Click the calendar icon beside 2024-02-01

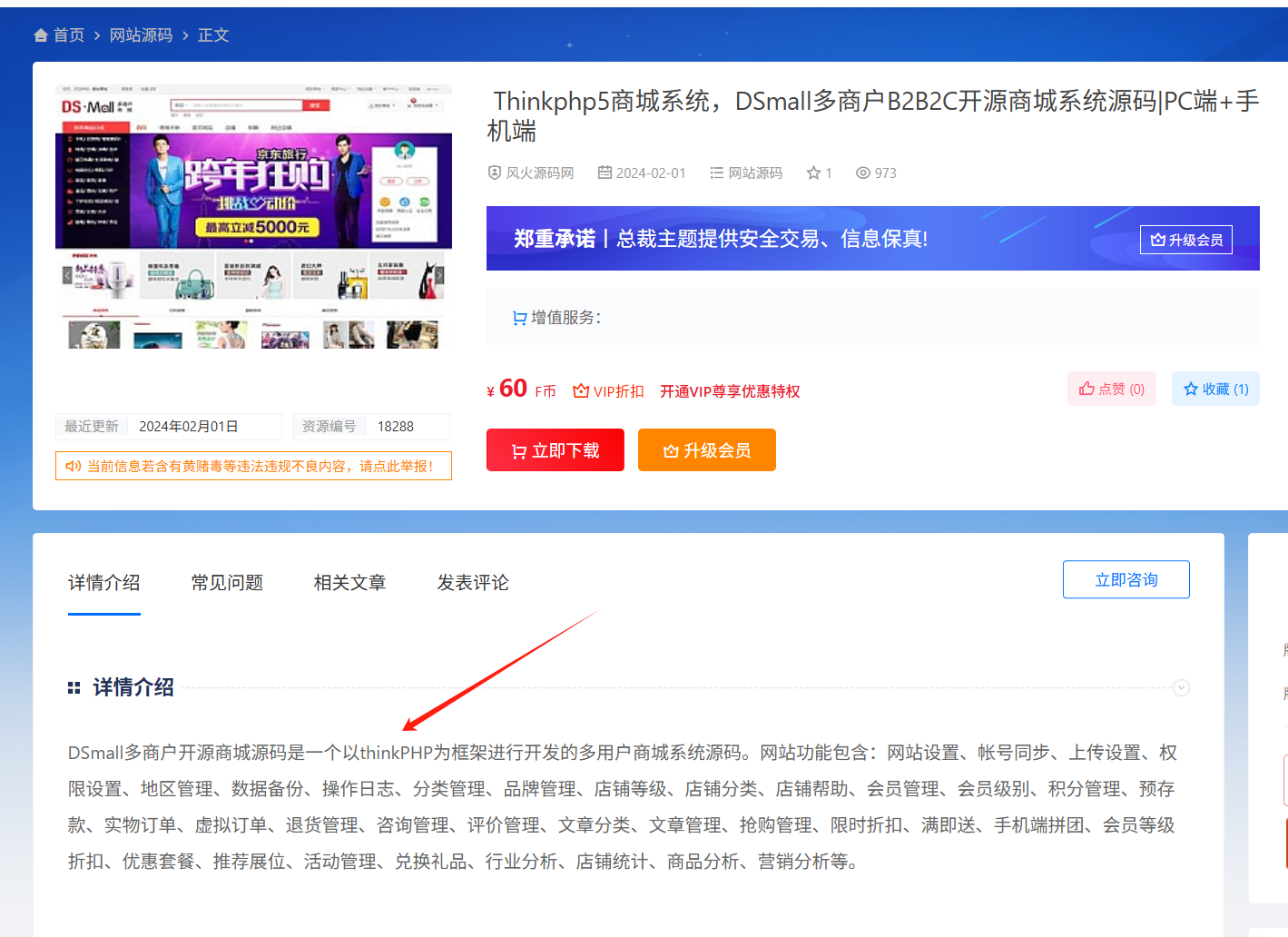pyautogui.click(x=605, y=173)
